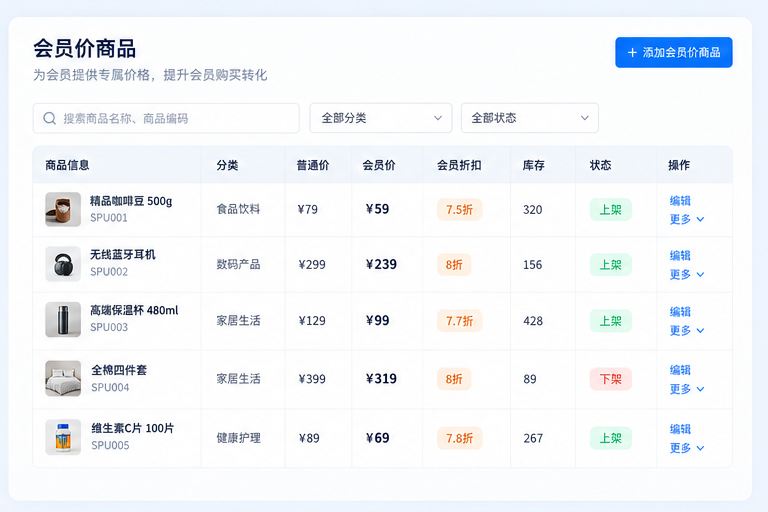This screenshot has height=512, width=768.
Task: Click the 库存 column header
Action: tap(533, 165)
